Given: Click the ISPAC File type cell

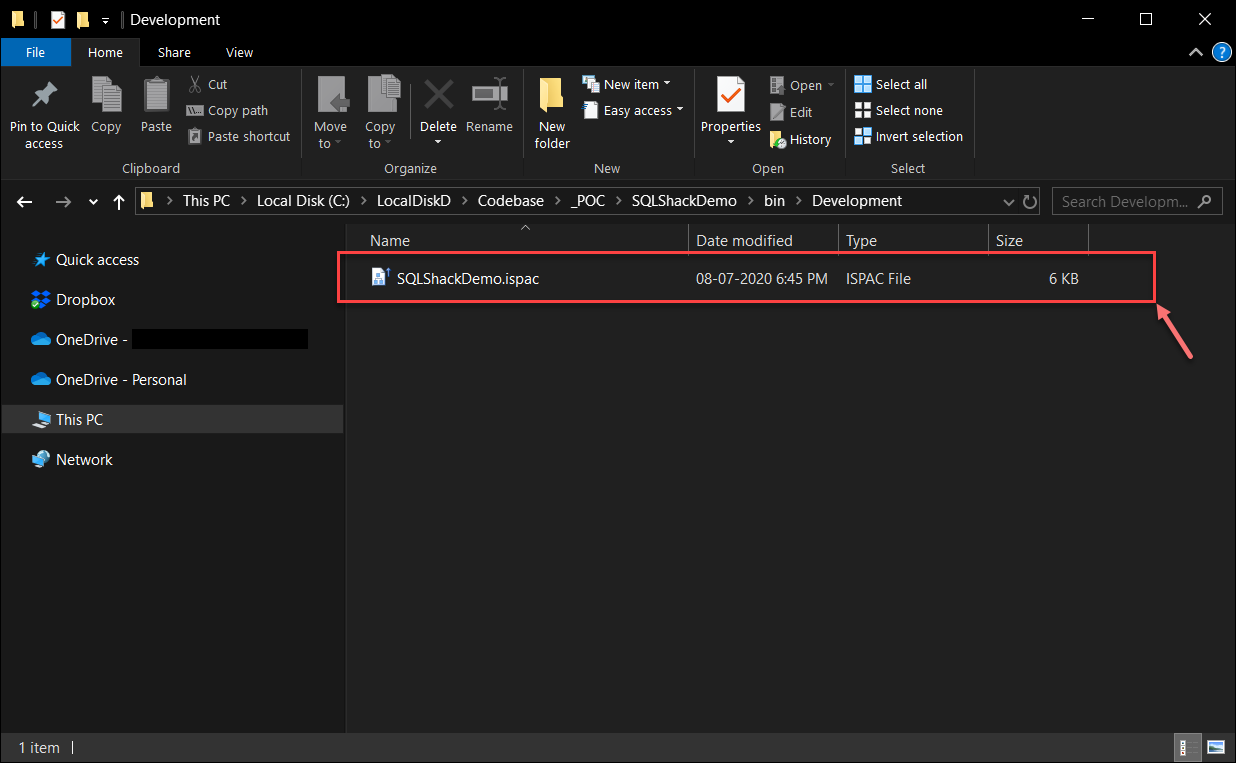Looking at the screenshot, I should point(878,279).
